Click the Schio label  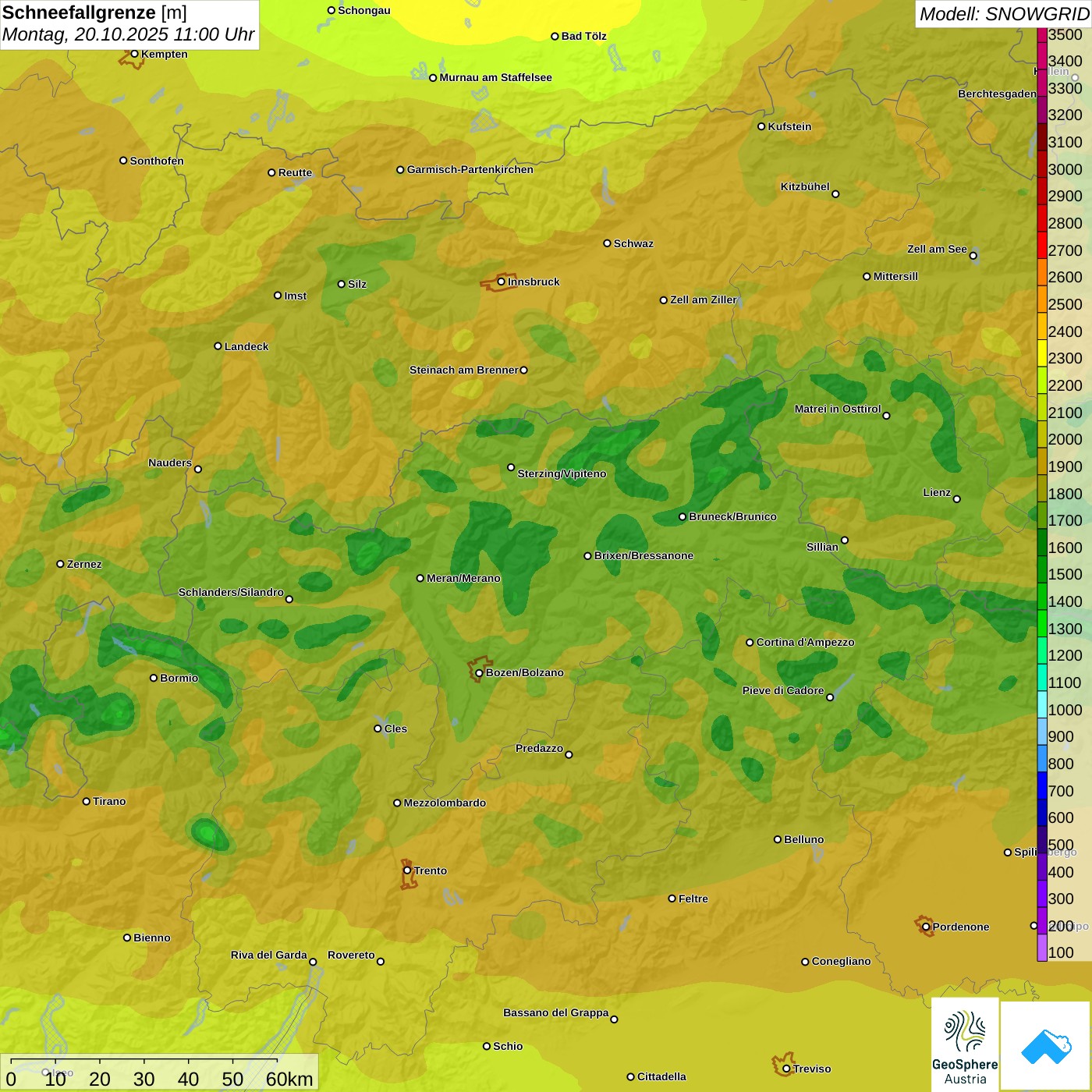coord(508,1046)
